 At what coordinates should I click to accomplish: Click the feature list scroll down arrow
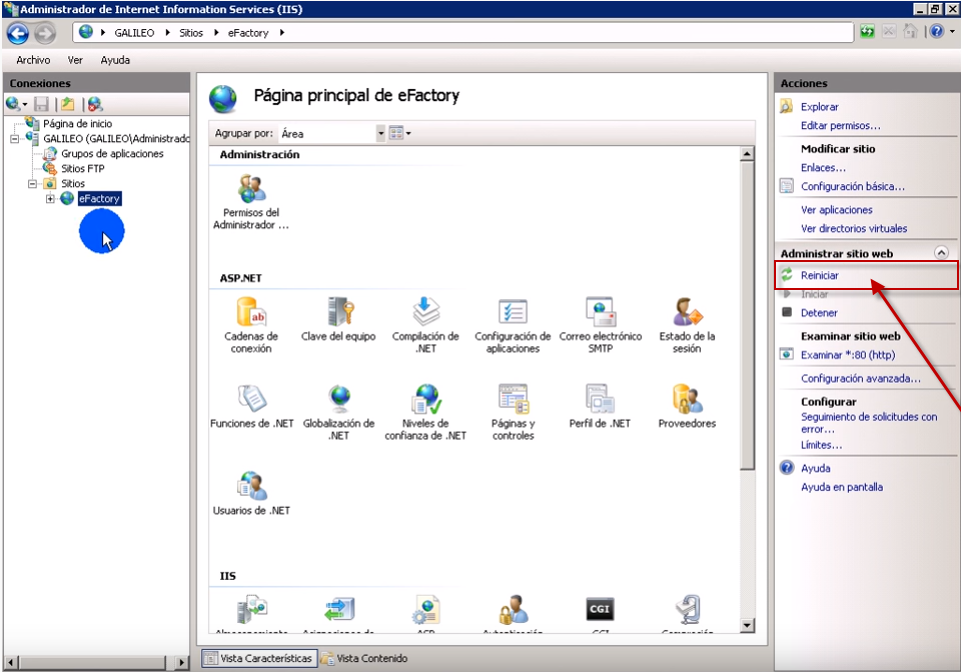click(x=746, y=625)
